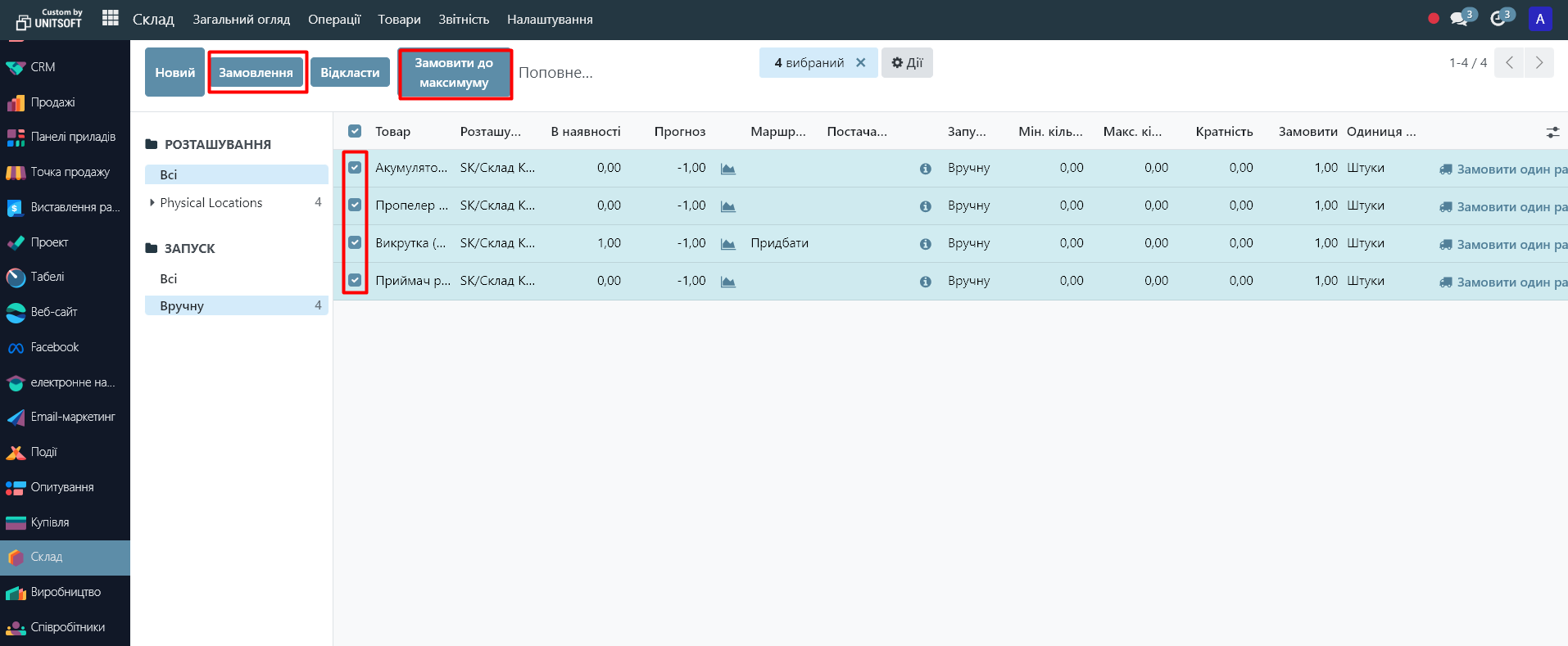Click the Відкласти button

click(x=350, y=73)
